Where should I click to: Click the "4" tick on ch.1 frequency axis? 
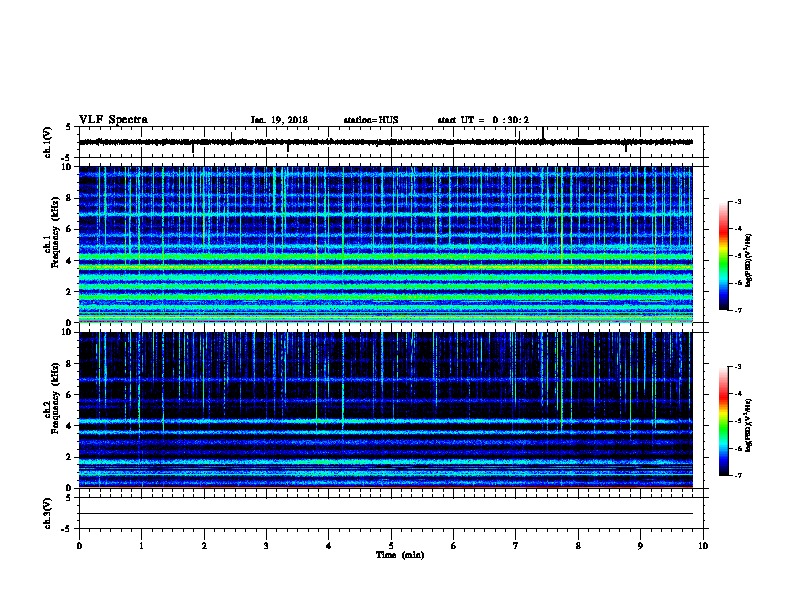coord(69,261)
